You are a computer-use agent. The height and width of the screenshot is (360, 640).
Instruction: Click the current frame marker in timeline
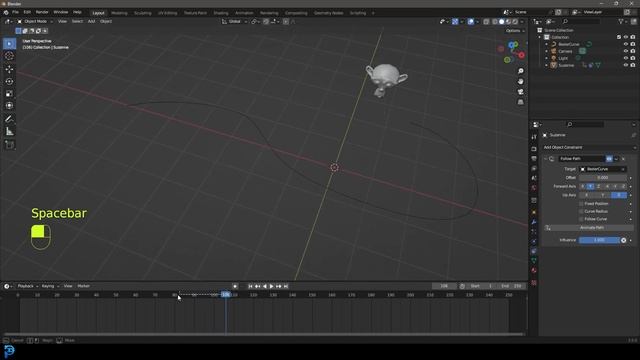226,294
